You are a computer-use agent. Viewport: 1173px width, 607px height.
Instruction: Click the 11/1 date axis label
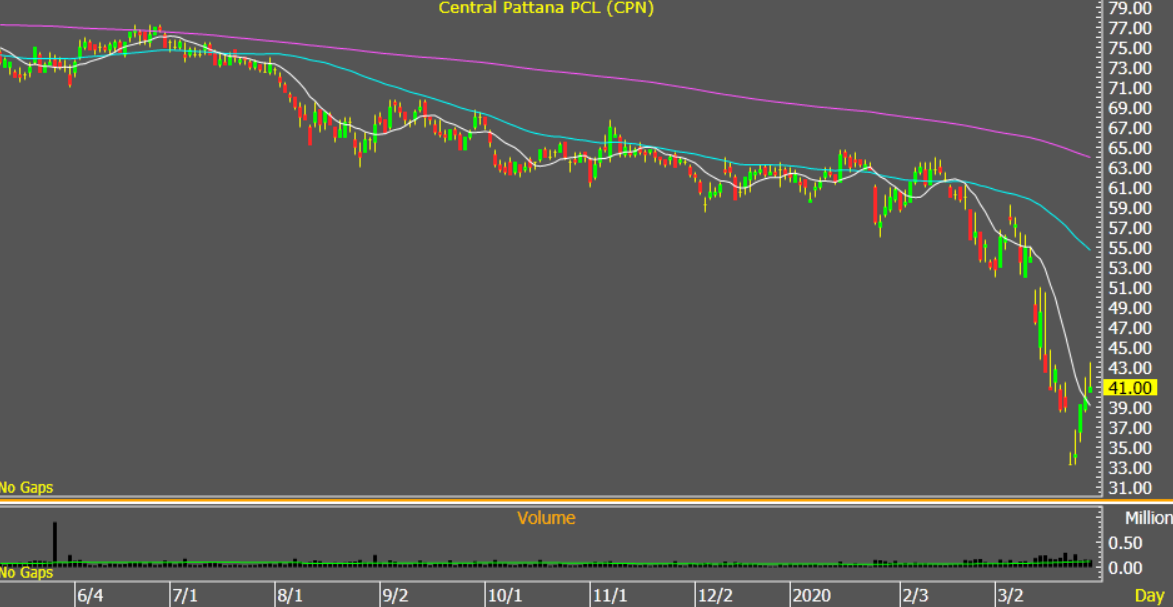click(x=610, y=596)
